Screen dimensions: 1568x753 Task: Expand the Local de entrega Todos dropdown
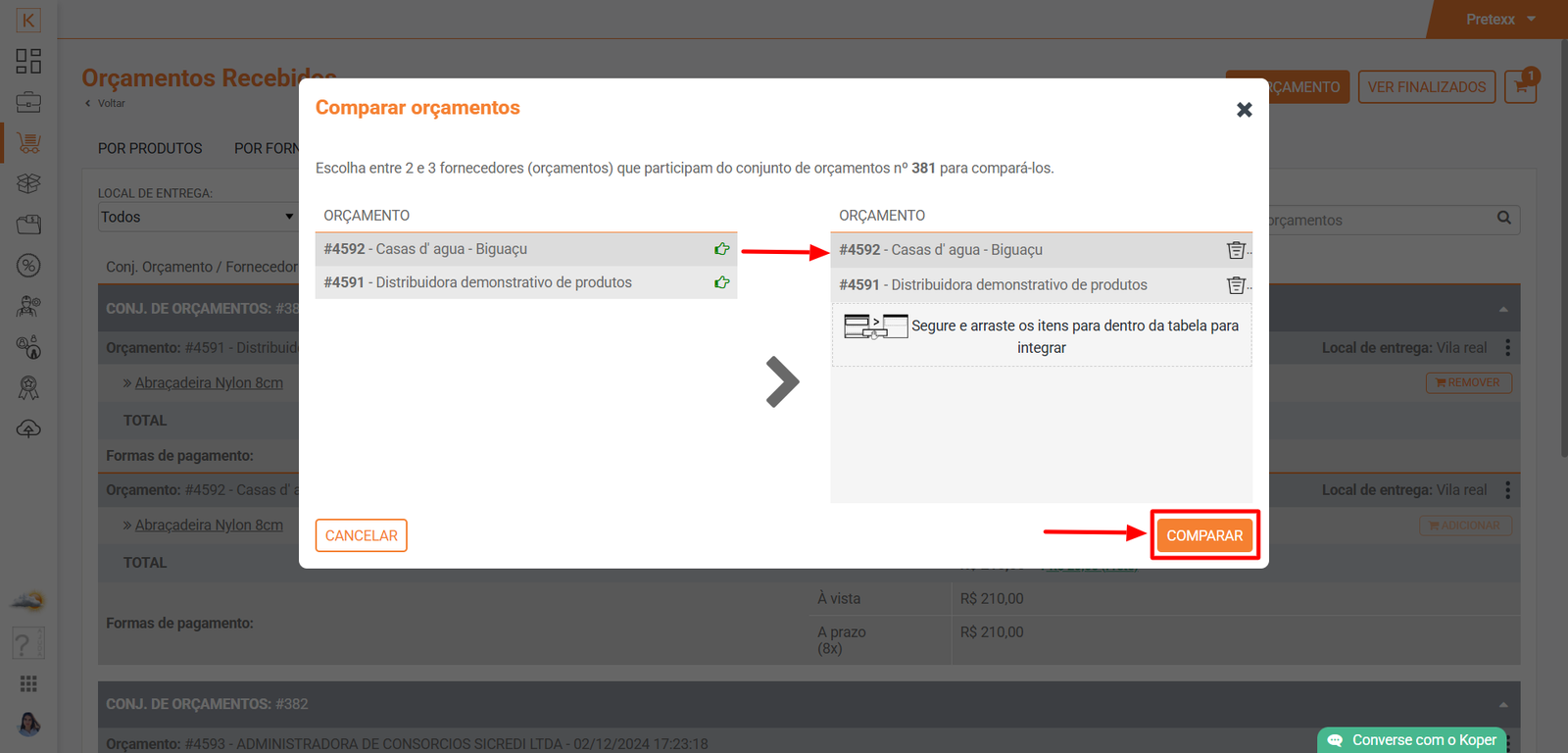tap(196, 217)
